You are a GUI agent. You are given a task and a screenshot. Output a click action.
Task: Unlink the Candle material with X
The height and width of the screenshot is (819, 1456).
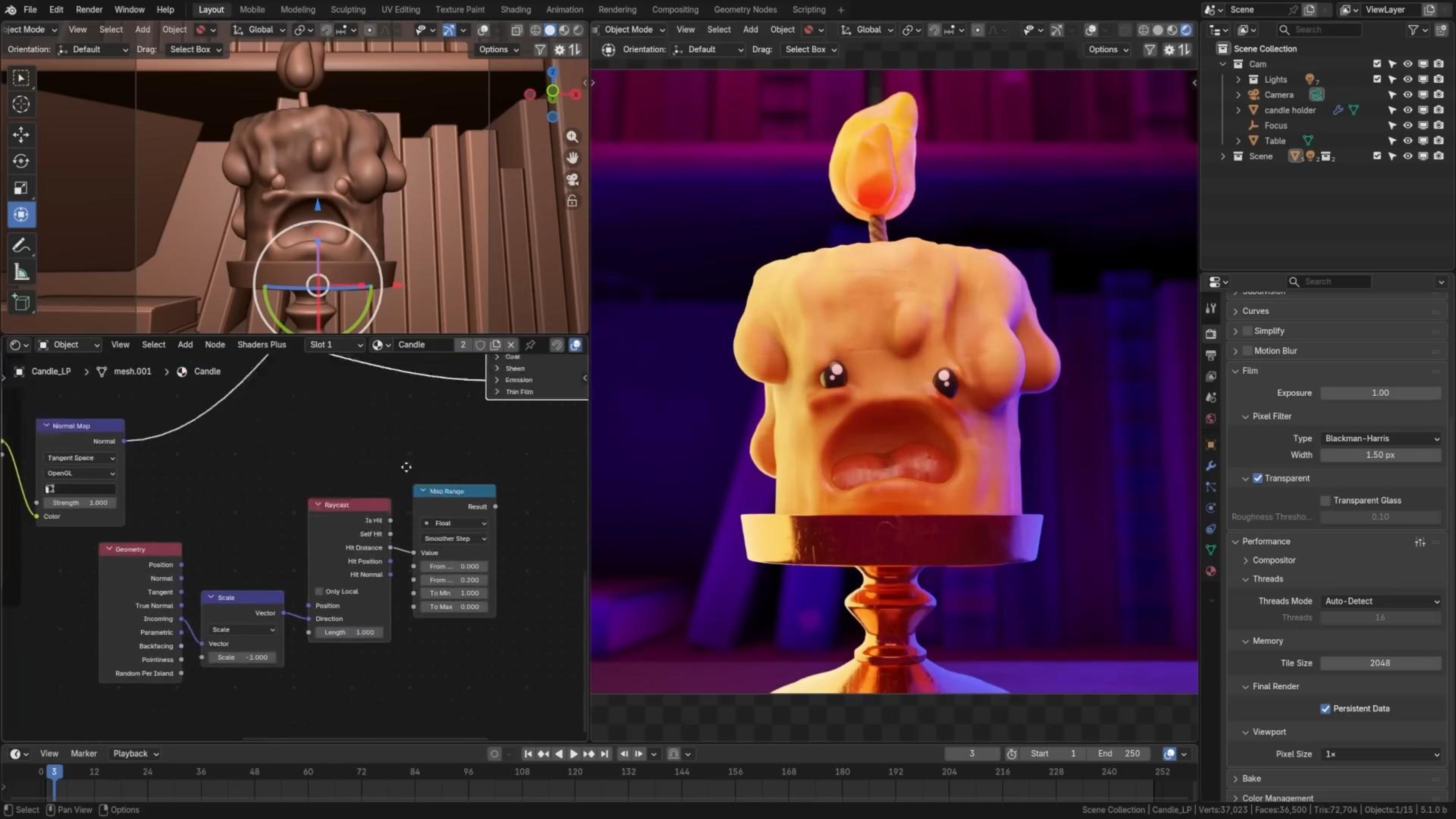pyautogui.click(x=511, y=345)
